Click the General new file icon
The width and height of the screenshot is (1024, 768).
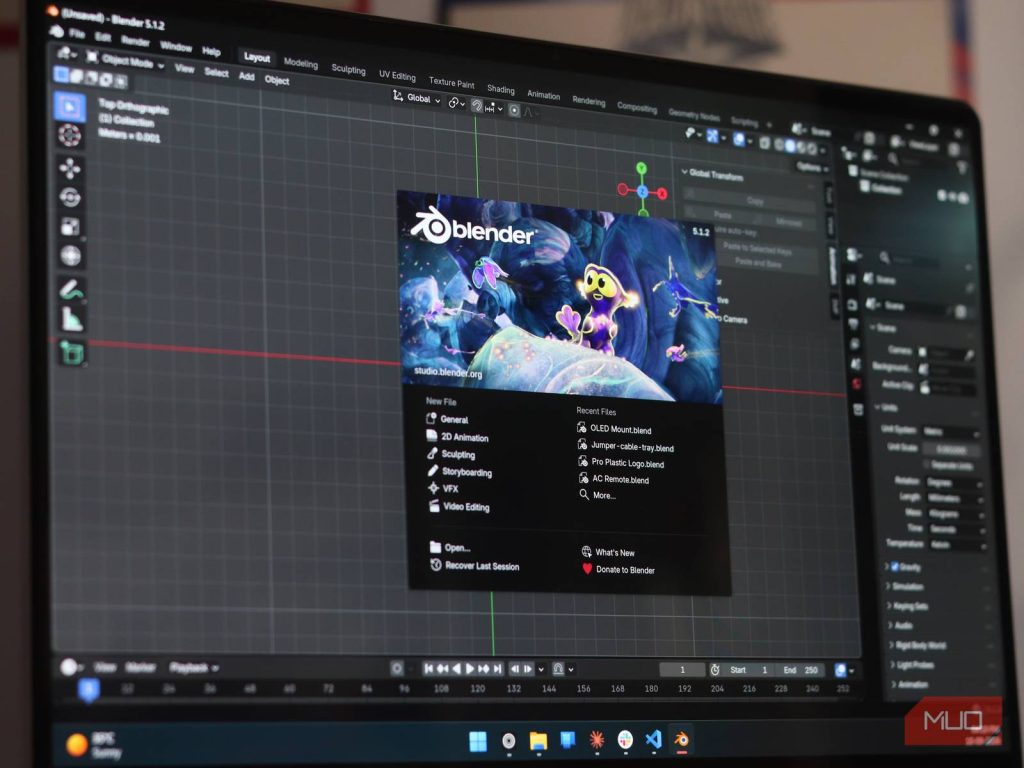point(431,418)
